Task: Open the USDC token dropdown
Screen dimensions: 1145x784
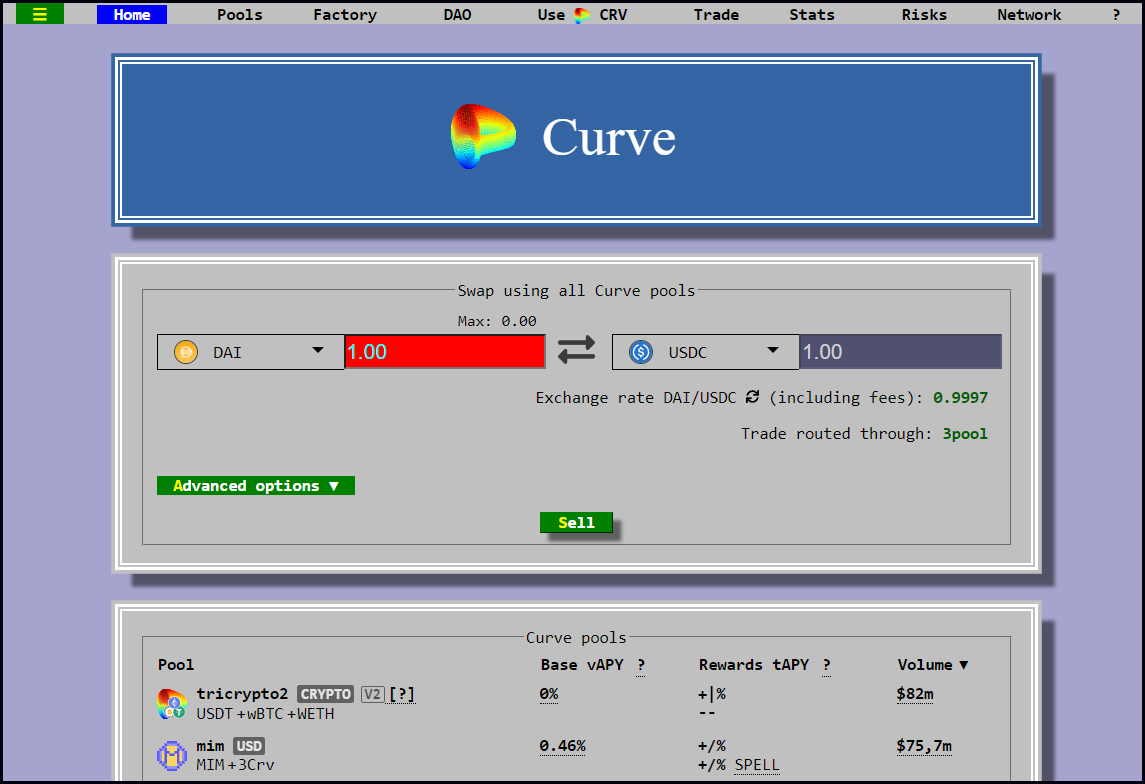Action: pos(705,352)
